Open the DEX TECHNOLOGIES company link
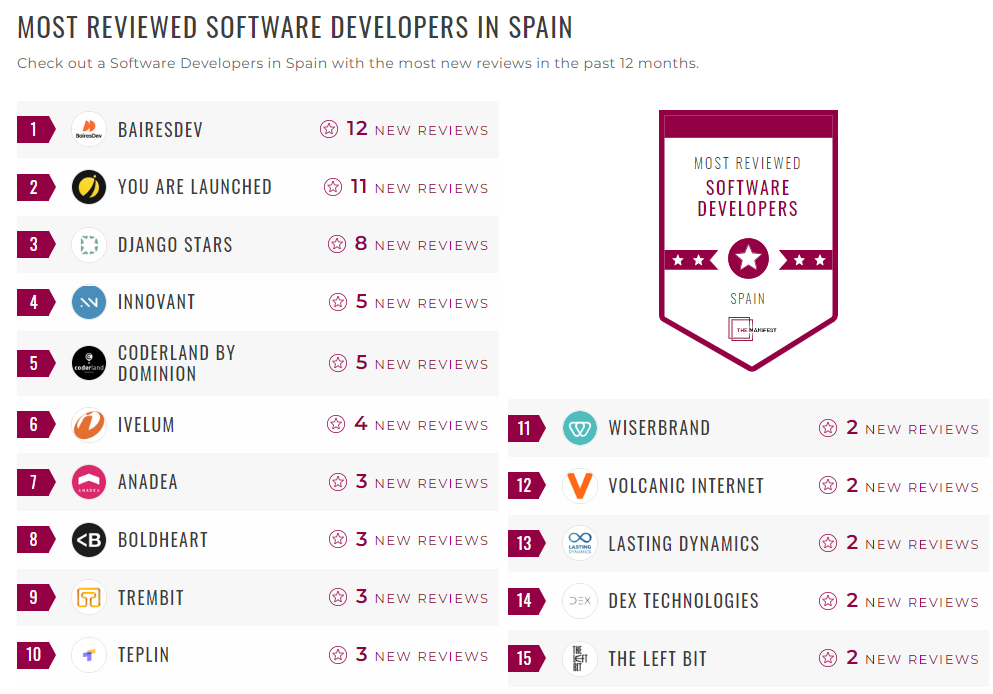993x694 pixels. (x=683, y=601)
